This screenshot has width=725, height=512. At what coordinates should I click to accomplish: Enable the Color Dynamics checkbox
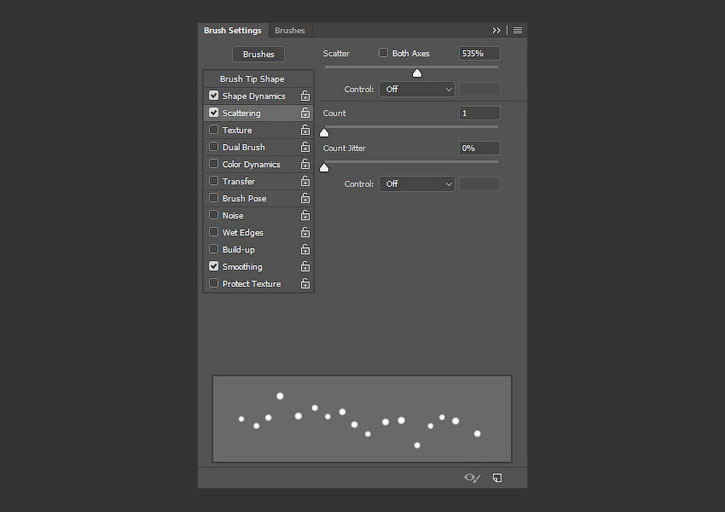click(214, 164)
